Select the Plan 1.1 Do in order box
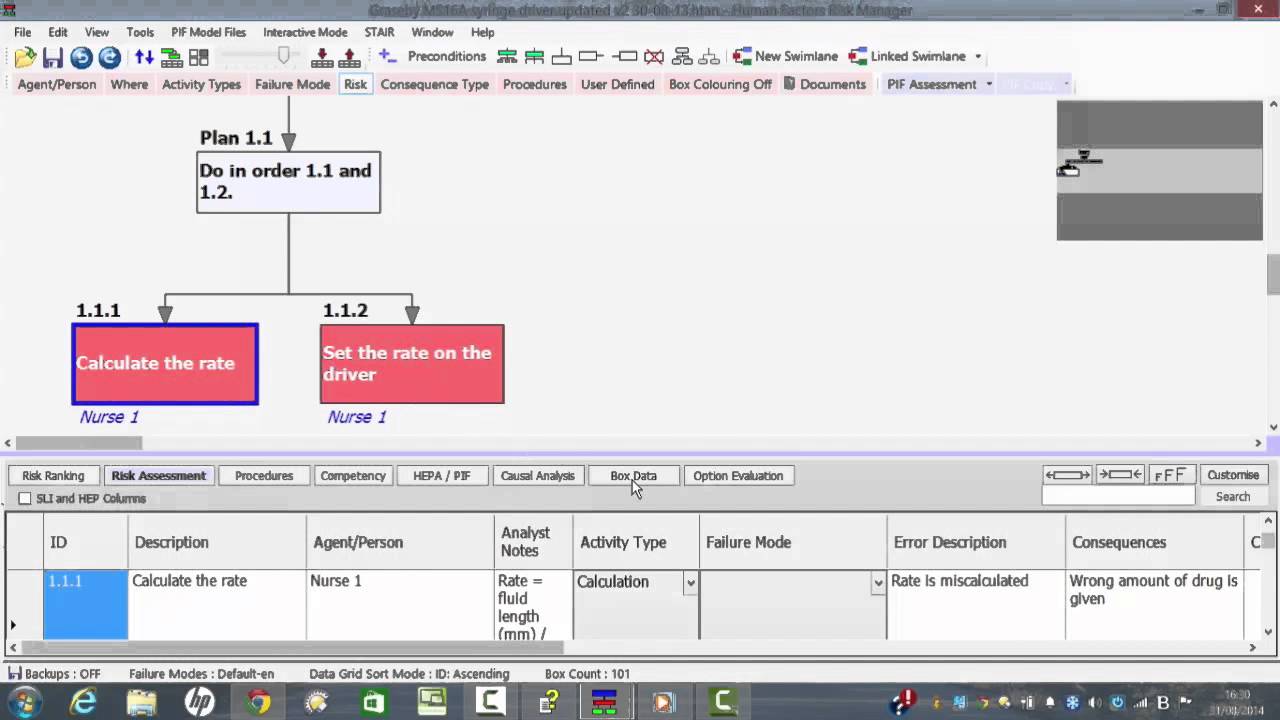 tap(288, 182)
